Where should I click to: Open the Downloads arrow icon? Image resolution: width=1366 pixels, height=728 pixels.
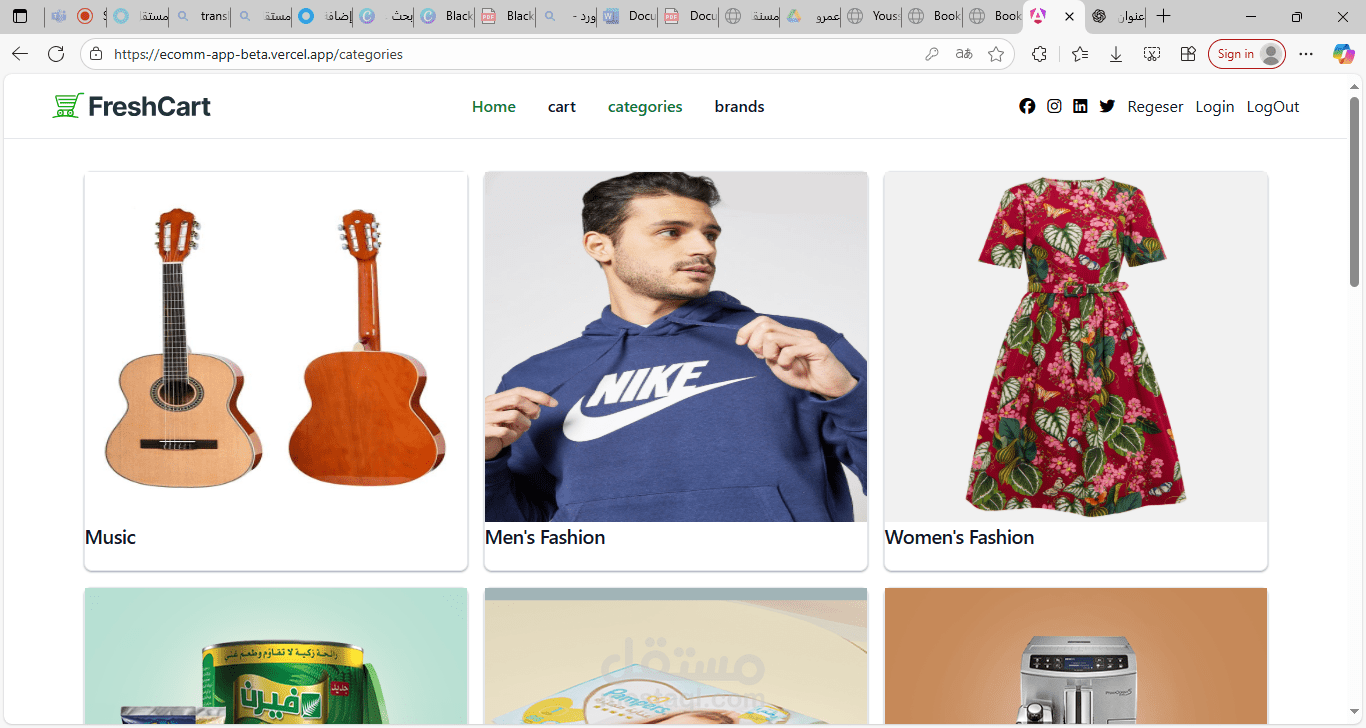pyautogui.click(x=1116, y=54)
